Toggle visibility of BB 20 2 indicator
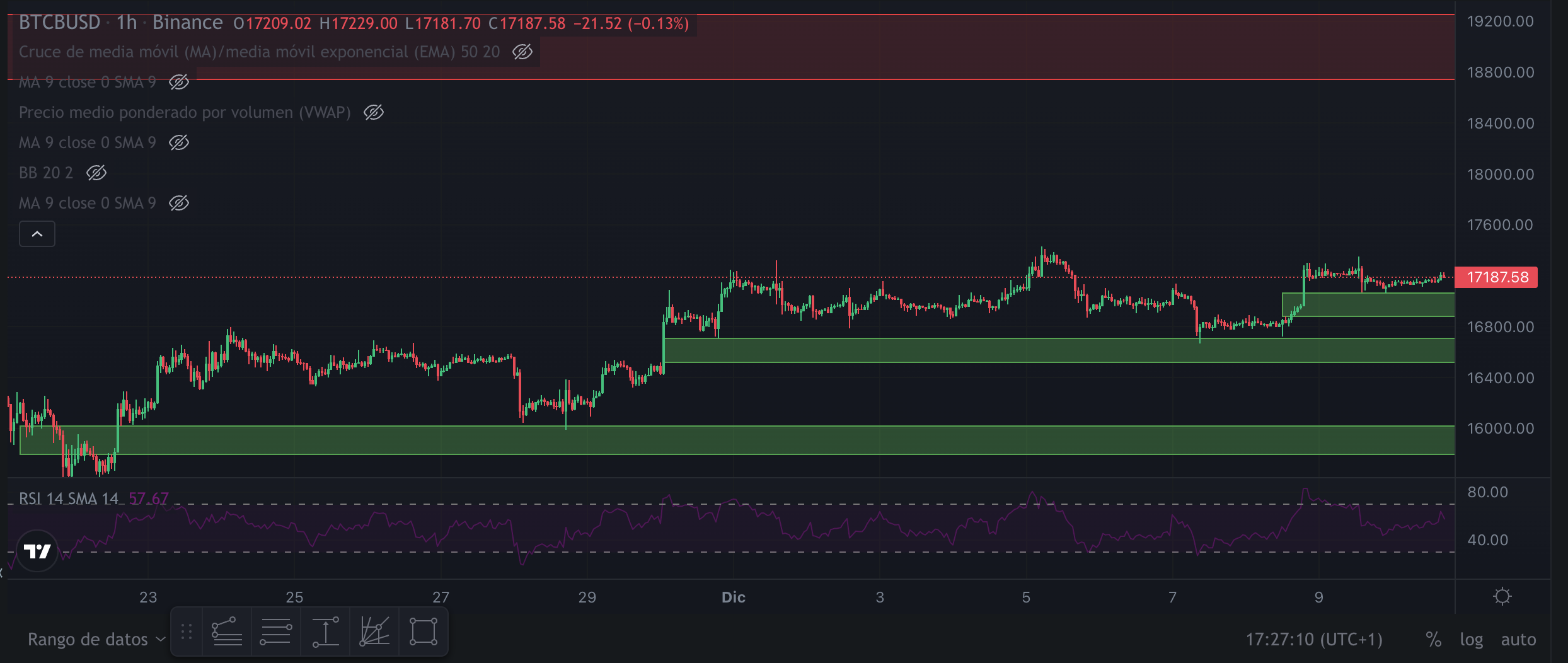 tap(96, 173)
